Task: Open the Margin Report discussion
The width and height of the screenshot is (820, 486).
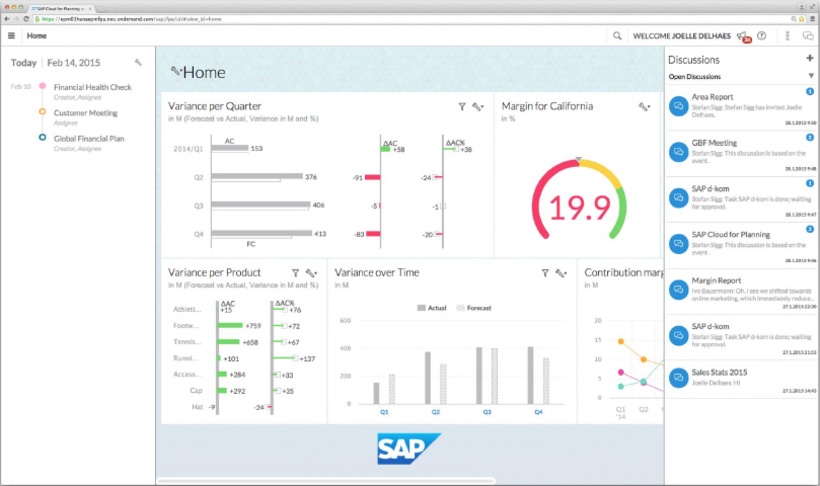Action: [x=742, y=292]
